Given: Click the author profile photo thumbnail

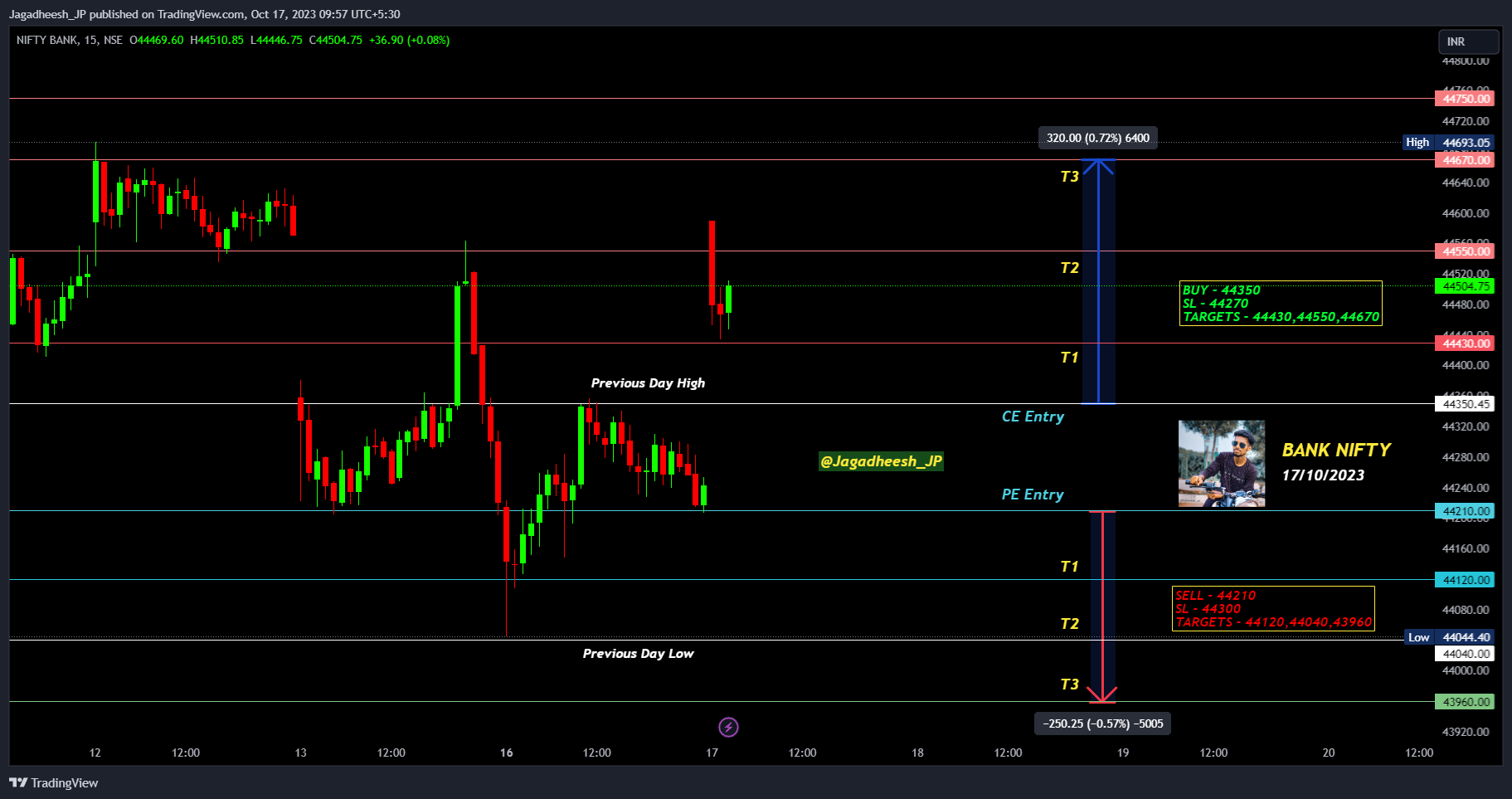Looking at the screenshot, I should click(x=1222, y=464).
